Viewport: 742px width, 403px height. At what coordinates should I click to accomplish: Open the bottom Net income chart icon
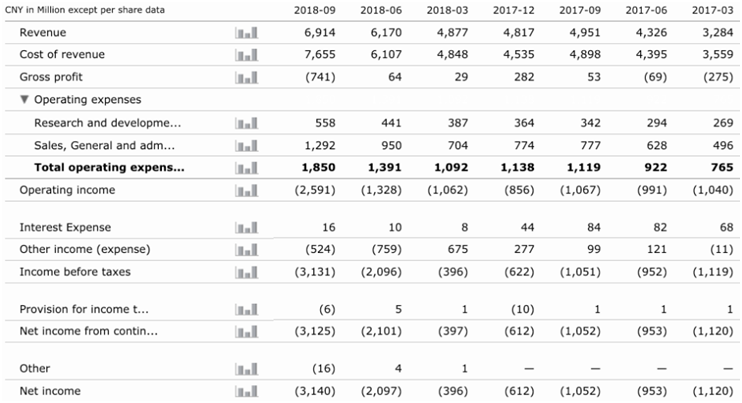(x=246, y=390)
